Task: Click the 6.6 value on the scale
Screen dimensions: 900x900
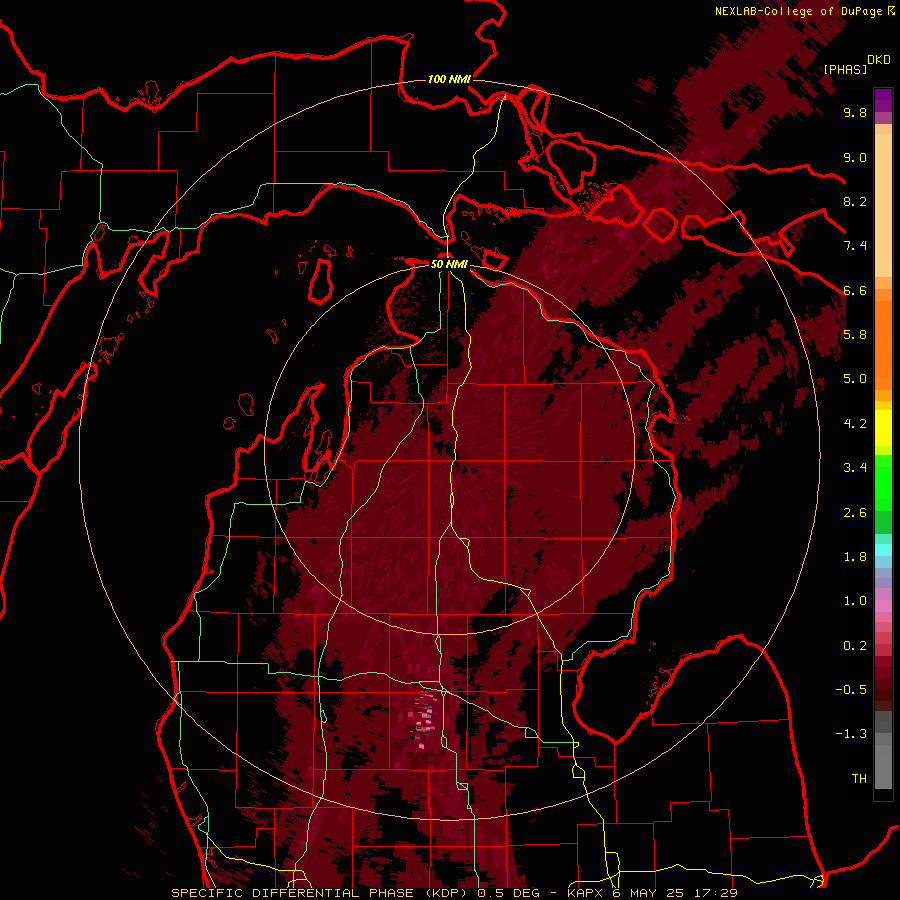Action: (855, 290)
